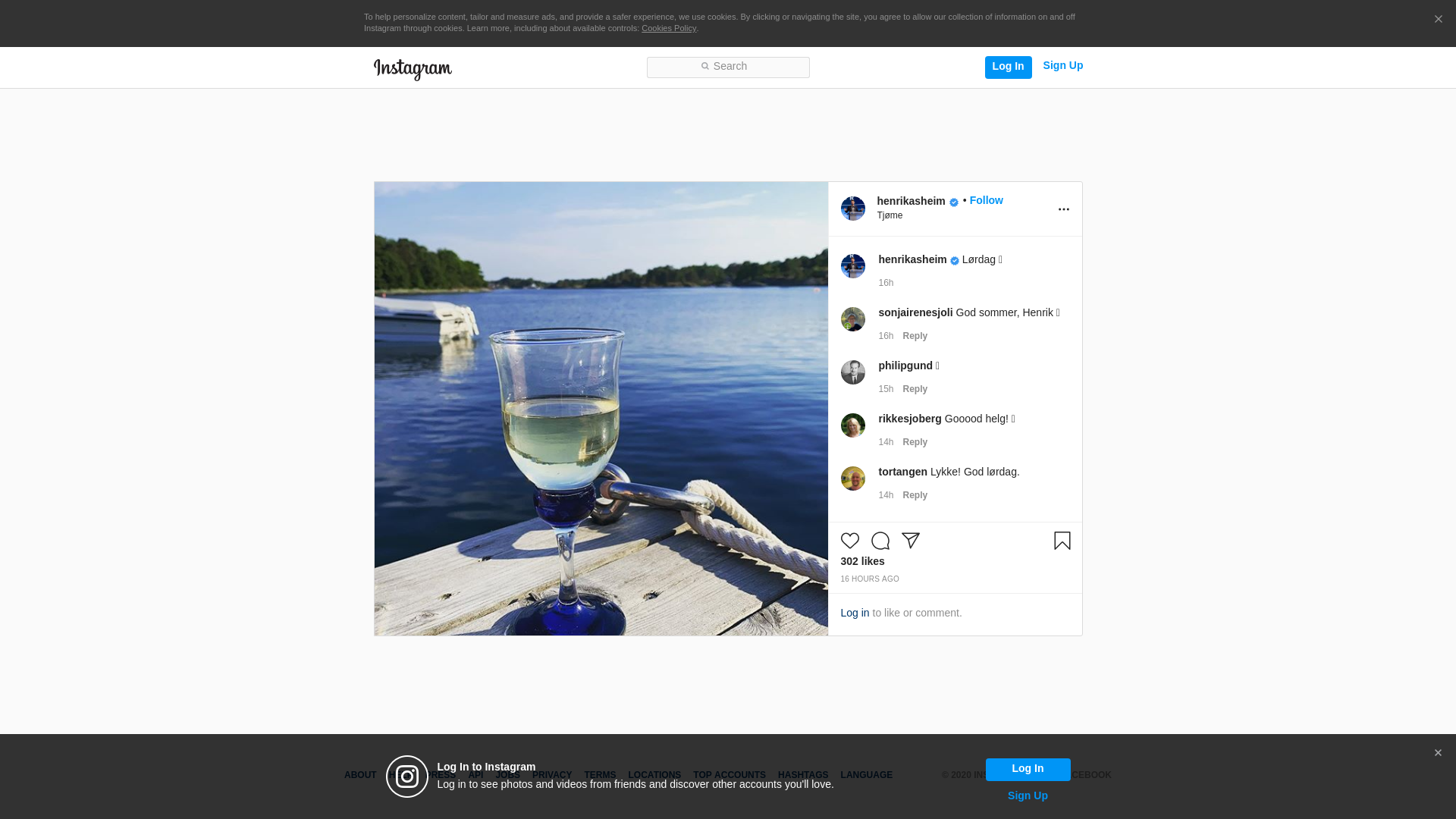The height and width of the screenshot is (819, 1456).
Task: Click Sign Up in bottom banner
Action: coord(1028,796)
